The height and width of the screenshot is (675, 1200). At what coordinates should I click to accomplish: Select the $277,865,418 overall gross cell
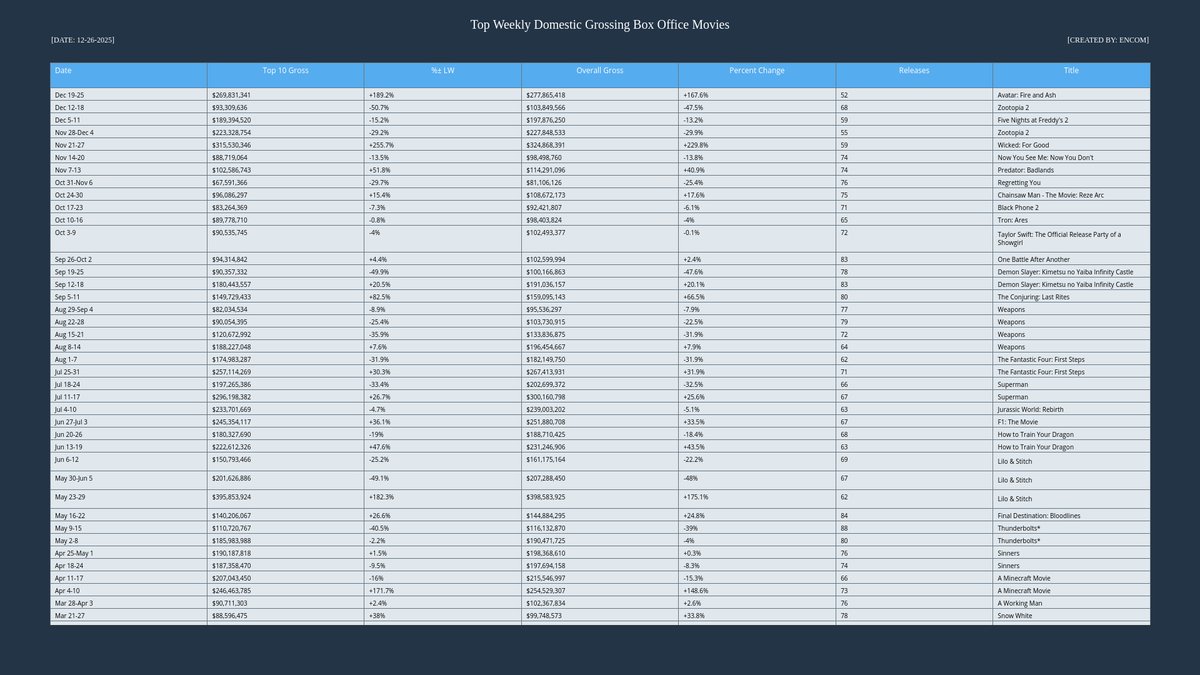[600, 95]
